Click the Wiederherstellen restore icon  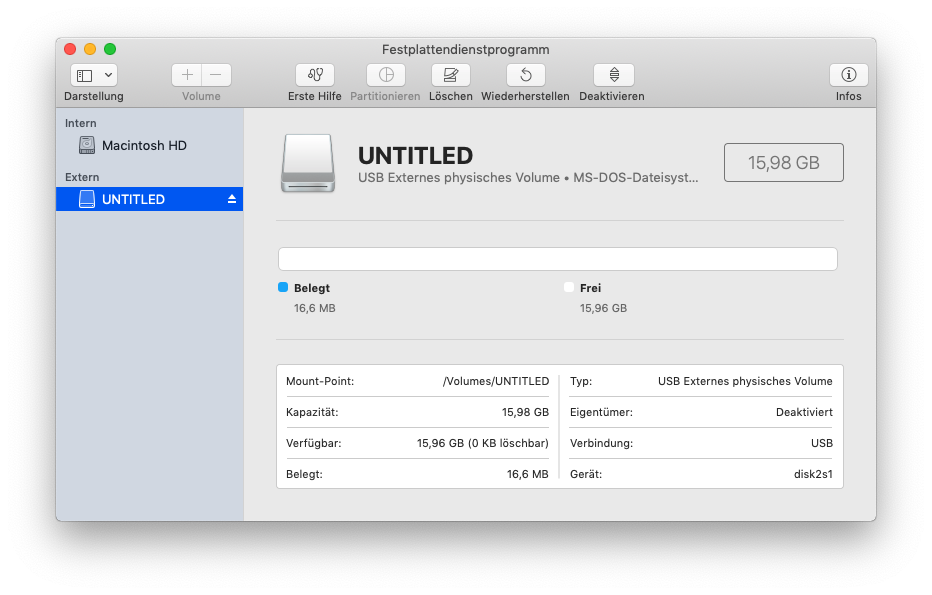click(525, 75)
